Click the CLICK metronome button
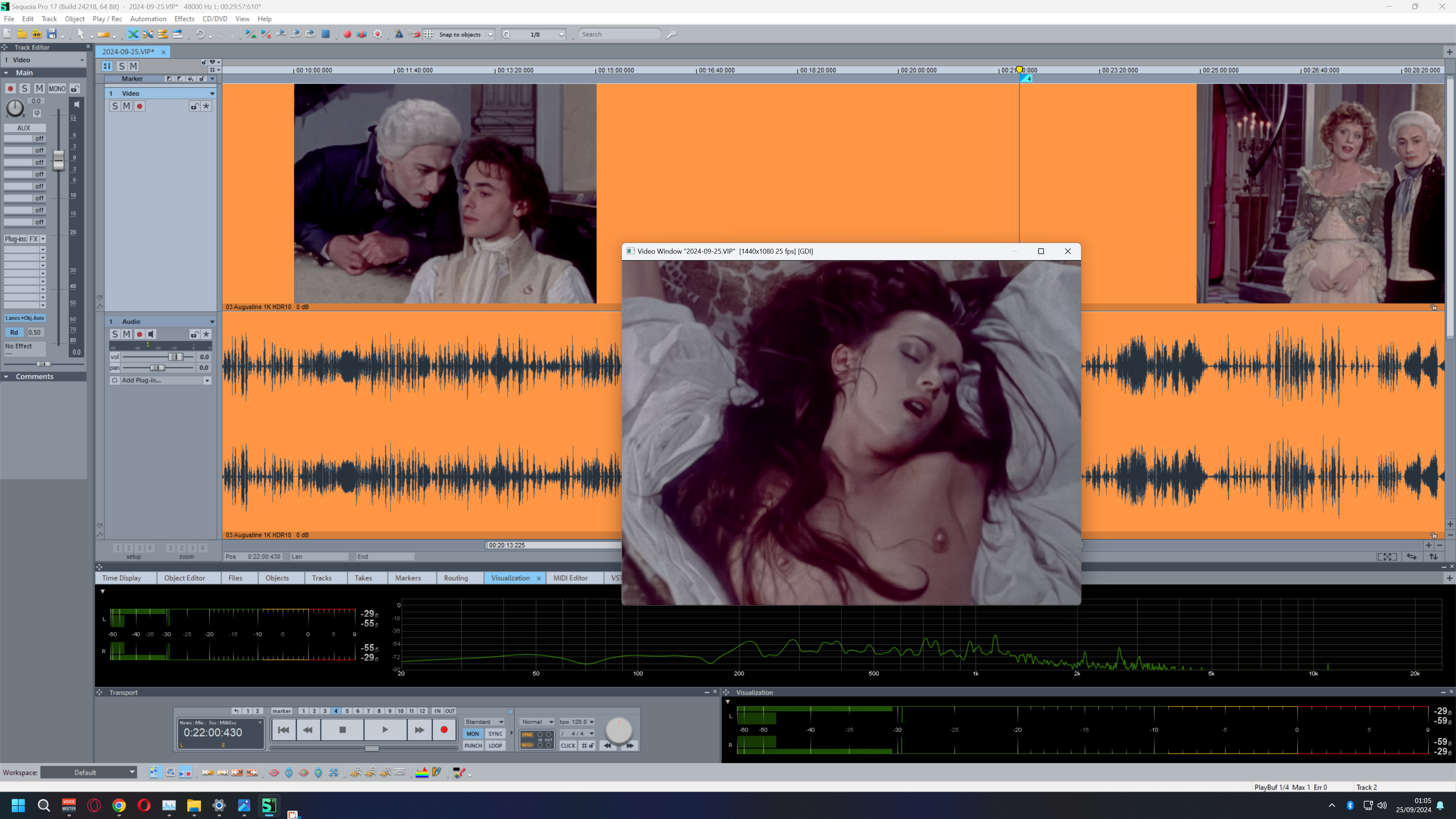Viewport: 1456px width, 819px height. click(x=568, y=745)
